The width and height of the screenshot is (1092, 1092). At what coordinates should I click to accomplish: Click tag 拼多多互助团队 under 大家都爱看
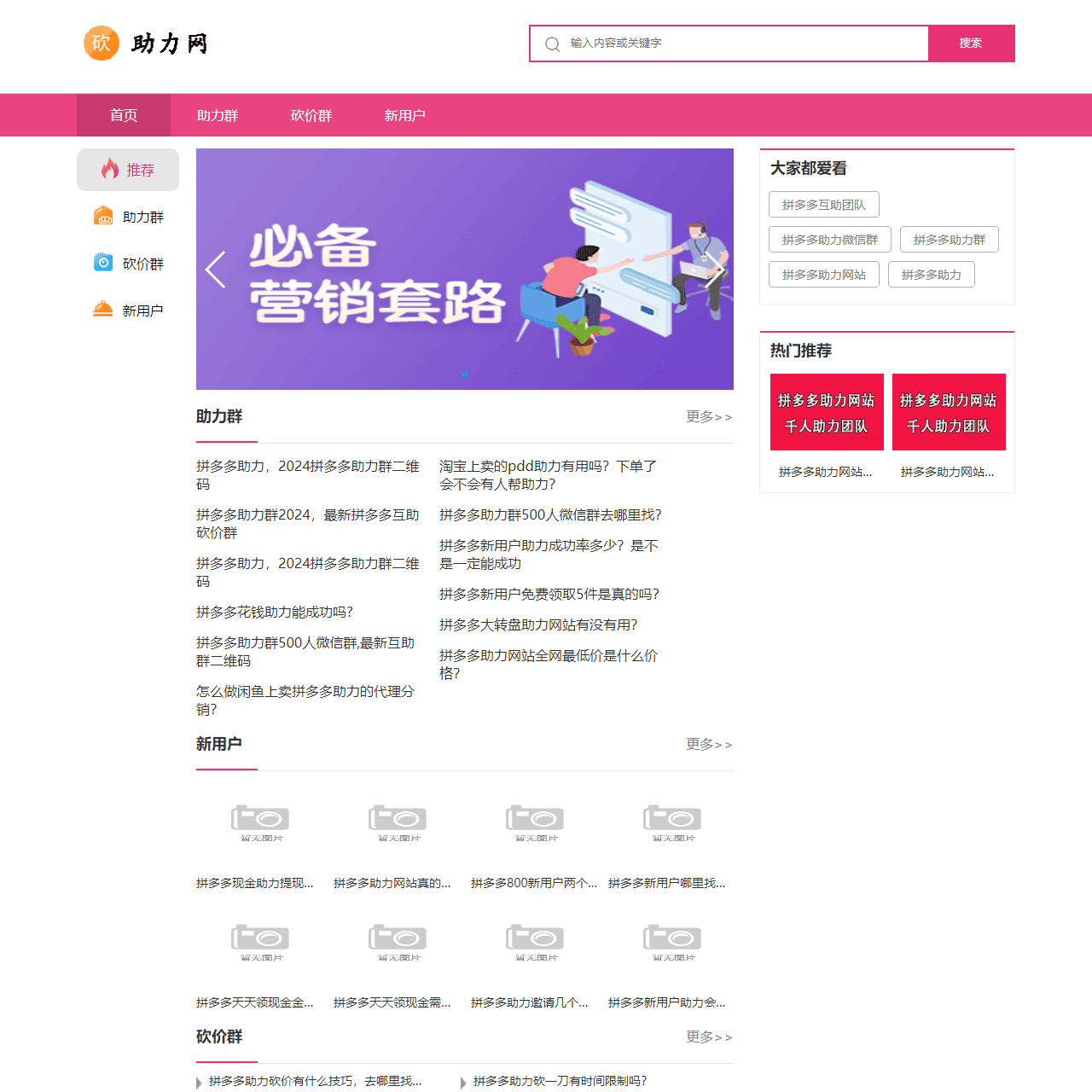(x=824, y=204)
